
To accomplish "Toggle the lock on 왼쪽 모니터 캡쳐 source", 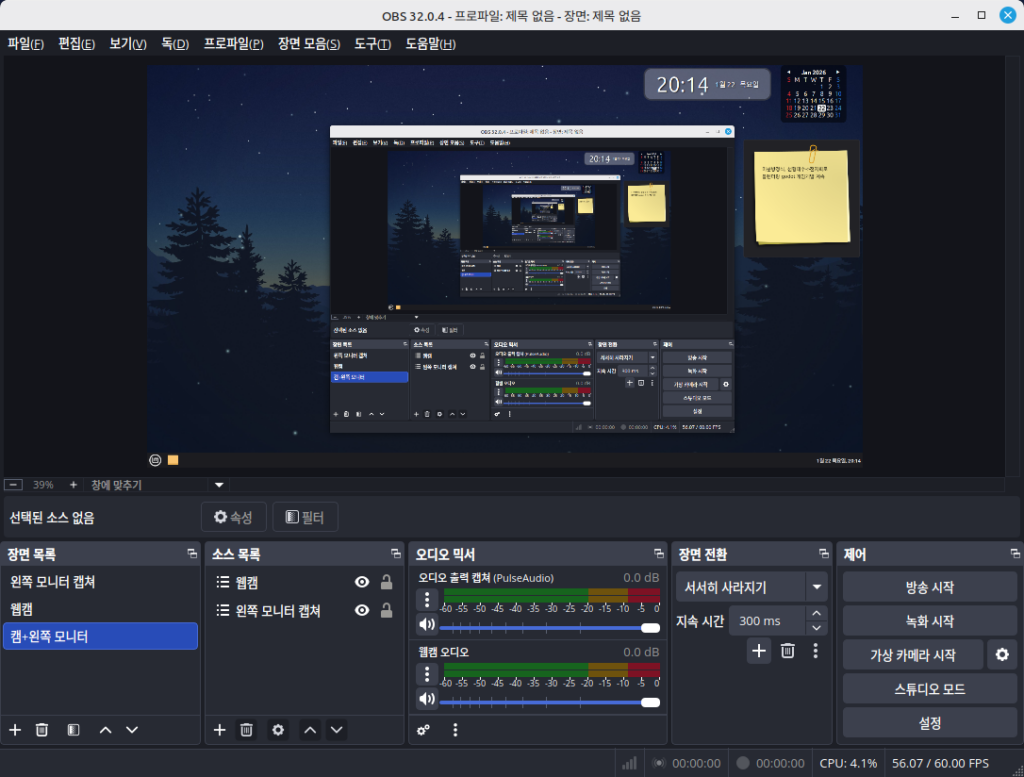I will (386, 610).
